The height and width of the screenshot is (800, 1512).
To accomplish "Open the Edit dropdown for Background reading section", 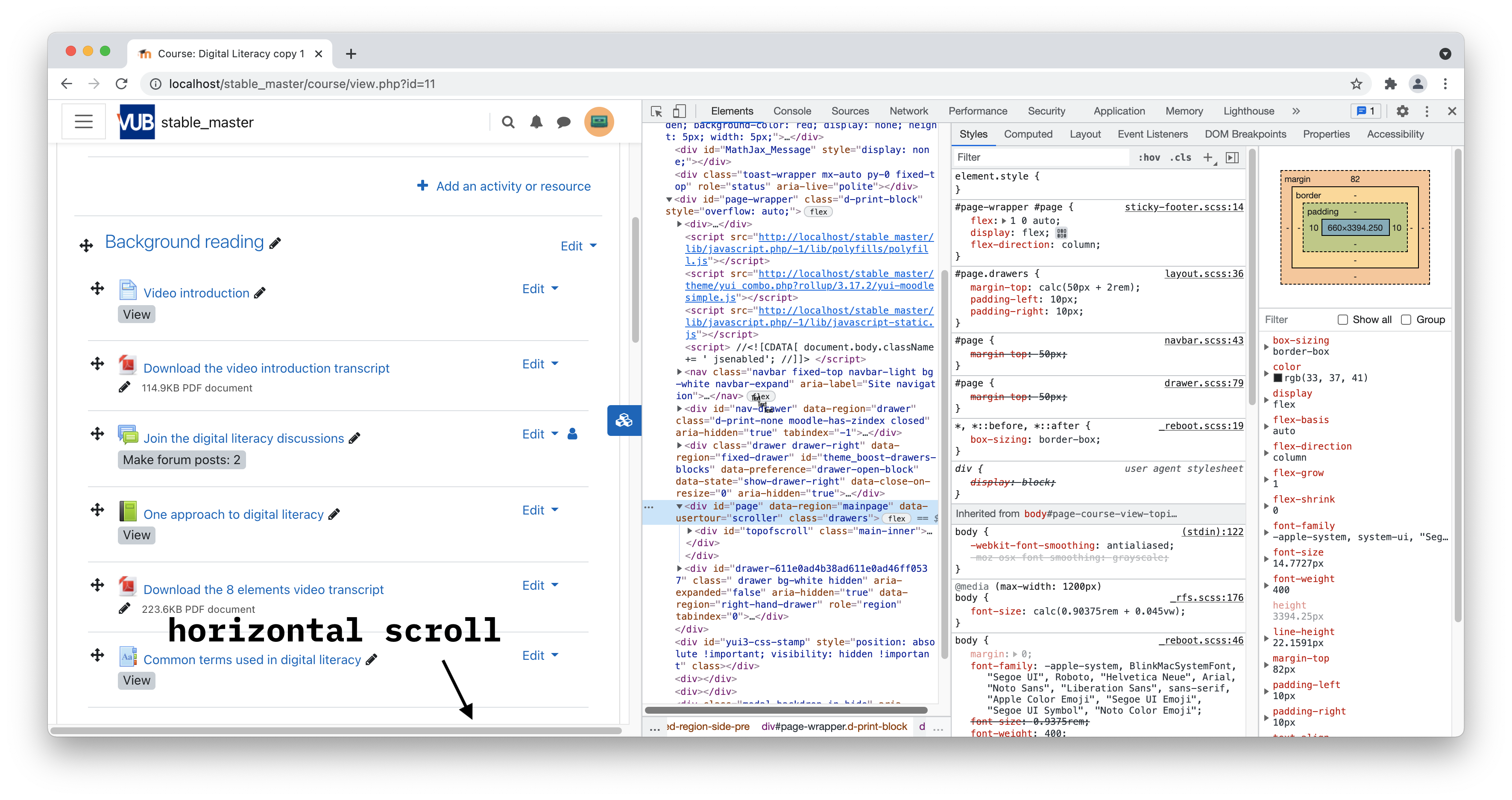I will (x=578, y=246).
